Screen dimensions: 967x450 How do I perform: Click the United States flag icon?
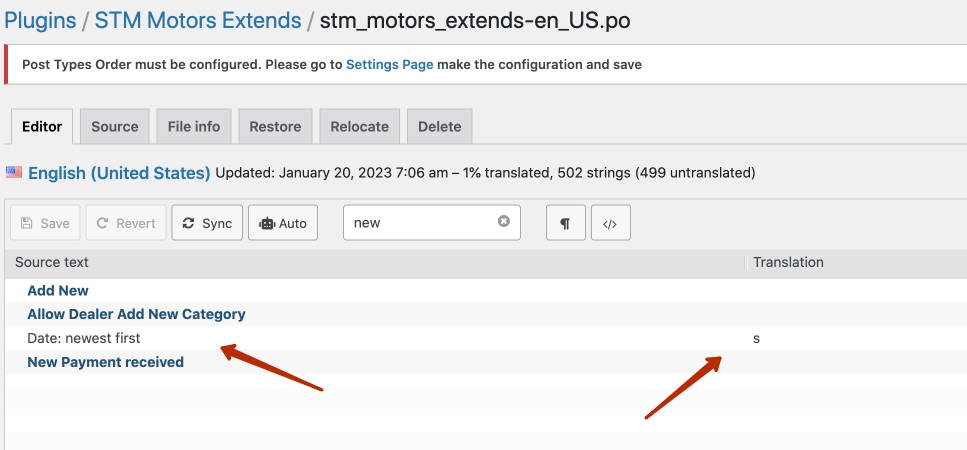[14, 172]
